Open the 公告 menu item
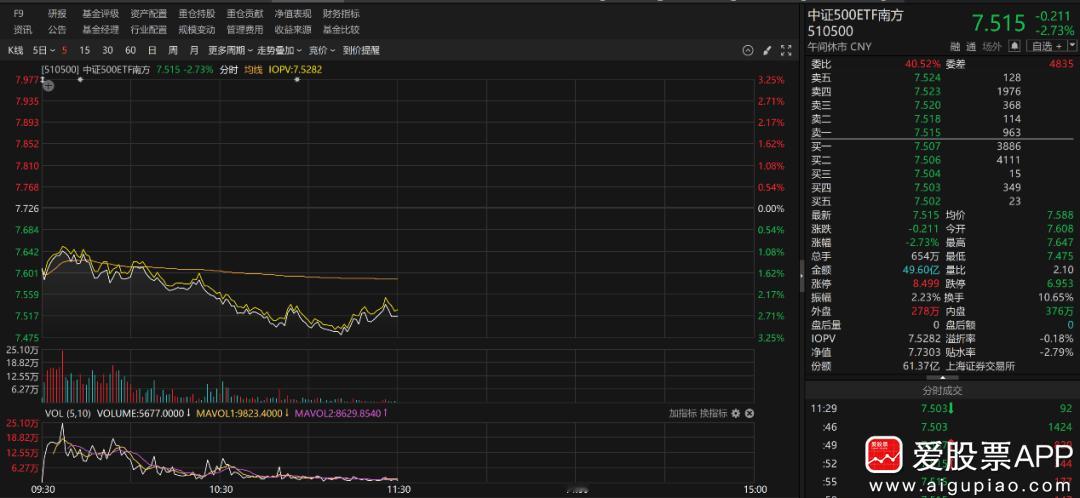 coord(57,30)
